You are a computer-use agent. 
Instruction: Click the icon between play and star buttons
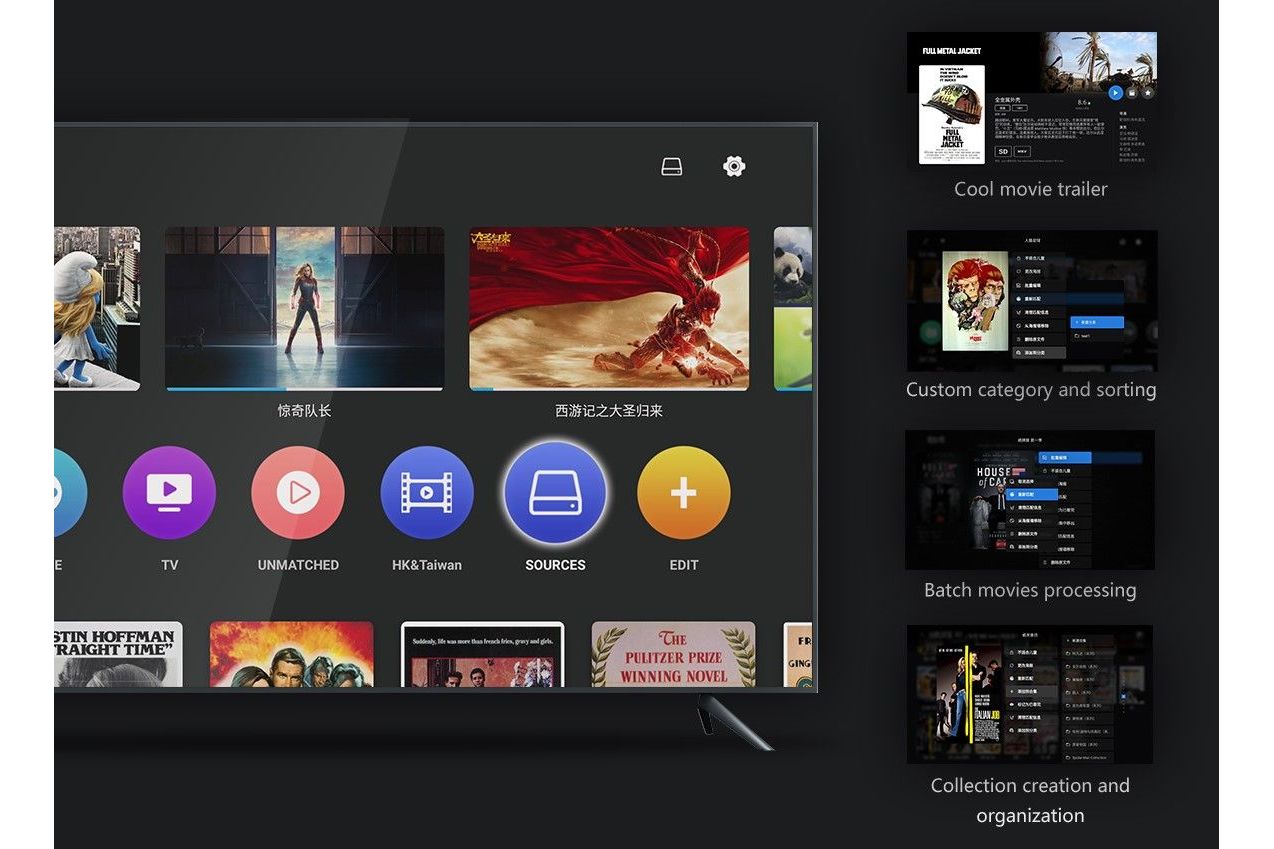(1132, 93)
